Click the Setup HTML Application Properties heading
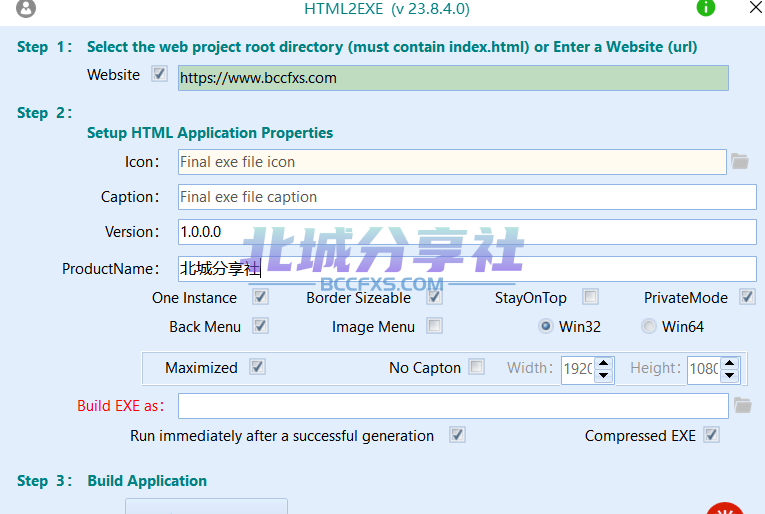Image resolution: width=765 pixels, height=514 pixels. click(210, 133)
